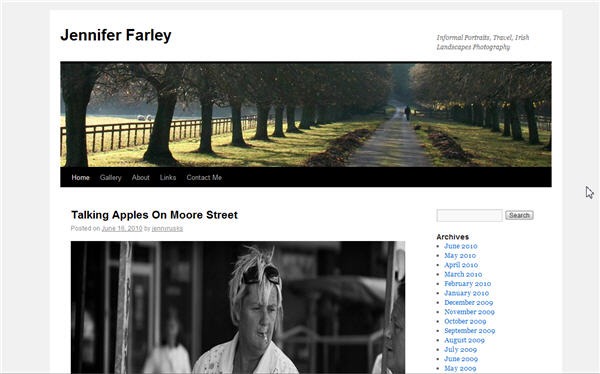Viewport: 600px width, 374px height.
Task: Open the December 2009 archive
Action: tap(469, 302)
